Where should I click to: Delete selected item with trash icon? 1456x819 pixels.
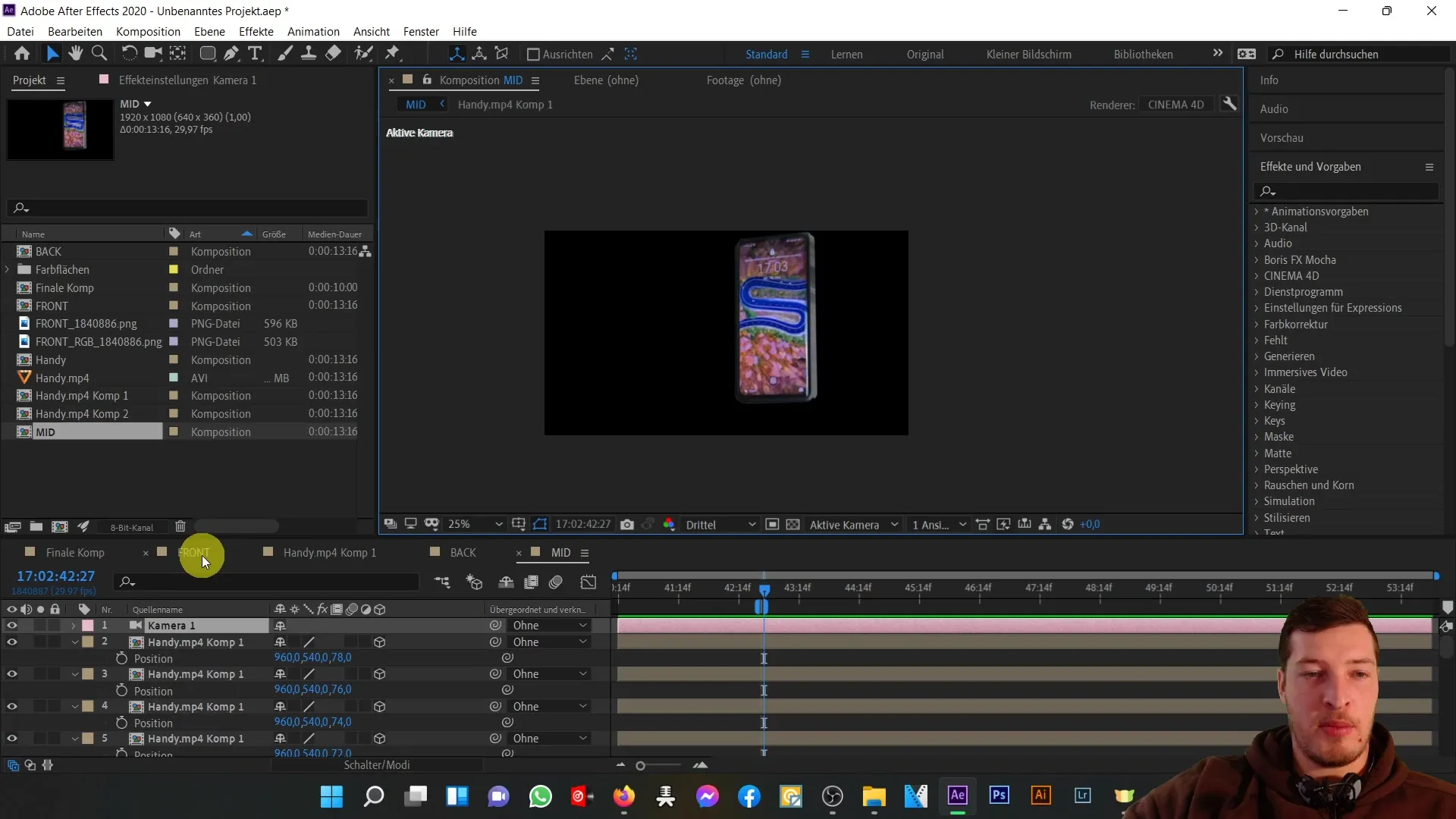coord(180,527)
